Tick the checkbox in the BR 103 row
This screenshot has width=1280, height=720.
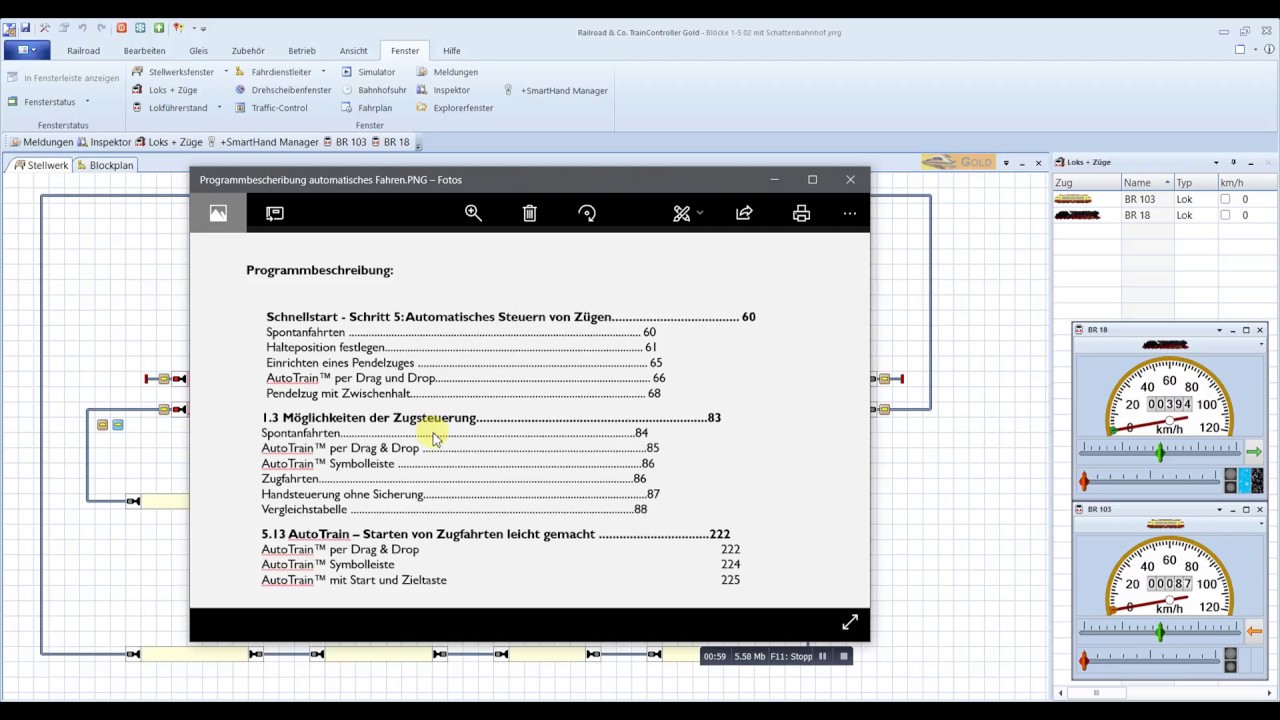point(1225,199)
